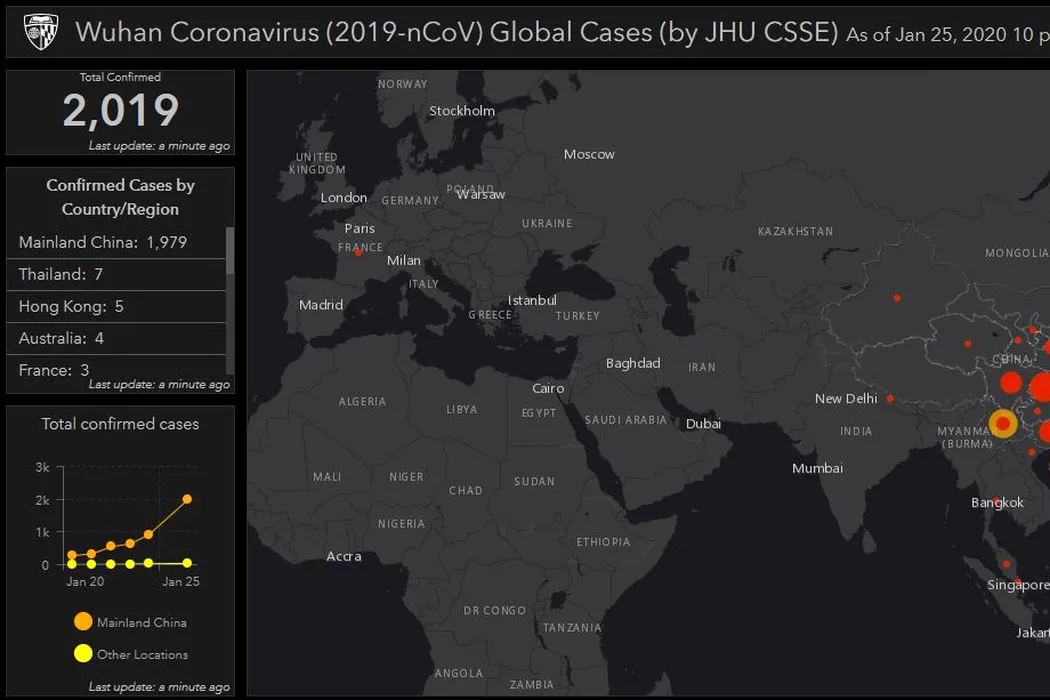1050x700 pixels.
Task: Click the Confirmed Cases by Country/Region heading
Action: [x=121, y=197]
